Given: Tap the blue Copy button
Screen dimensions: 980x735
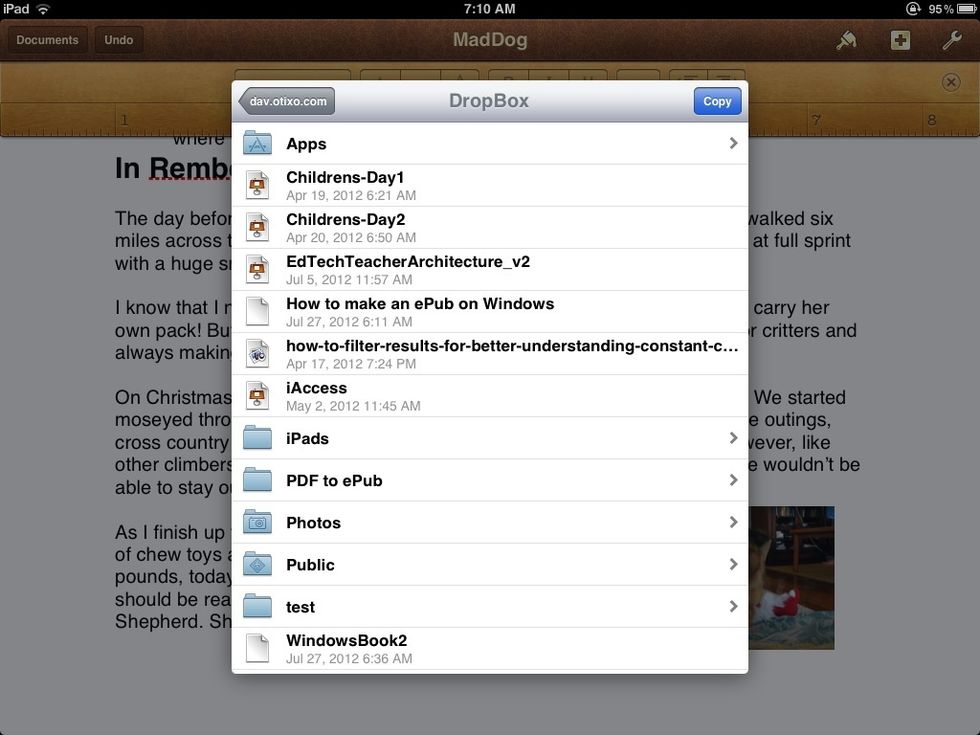Looking at the screenshot, I should pyautogui.click(x=718, y=101).
